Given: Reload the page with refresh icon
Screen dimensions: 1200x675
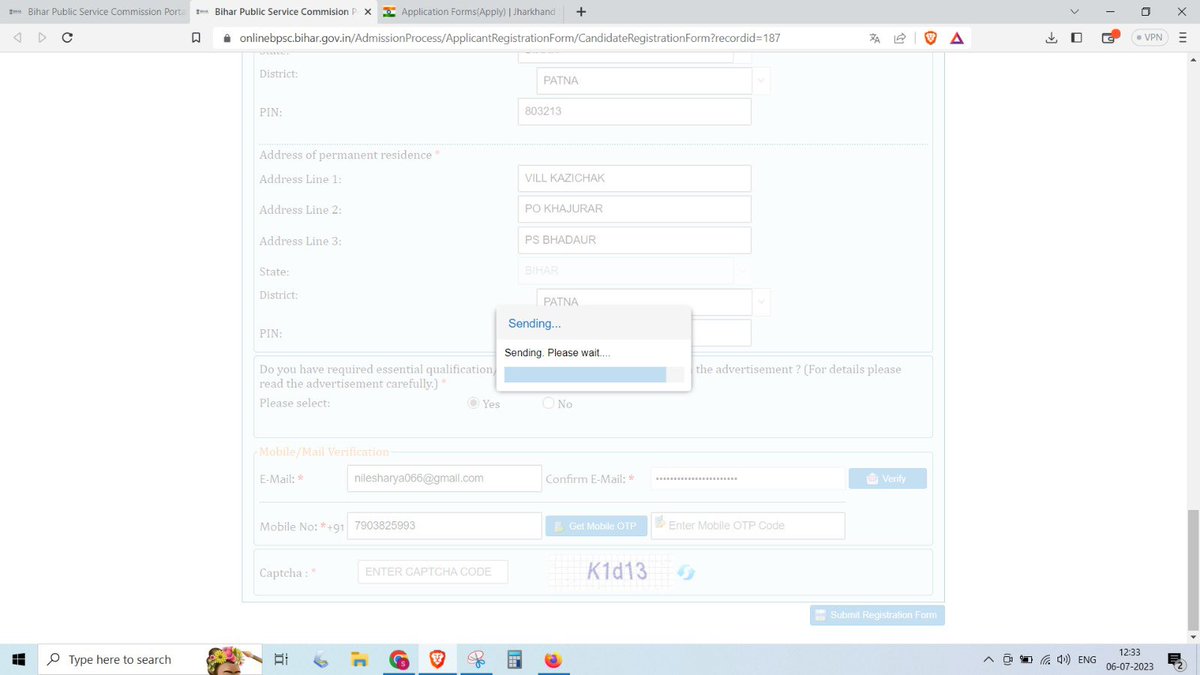Looking at the screenshot, I should click(x=67, y=38).
